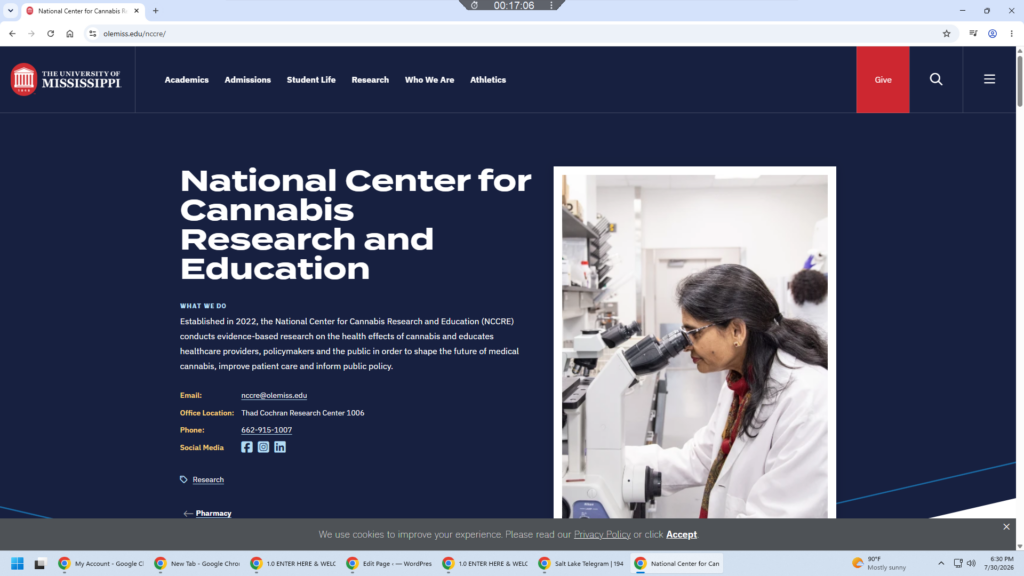Bookmark this page with the star icon

coord(946,34)
